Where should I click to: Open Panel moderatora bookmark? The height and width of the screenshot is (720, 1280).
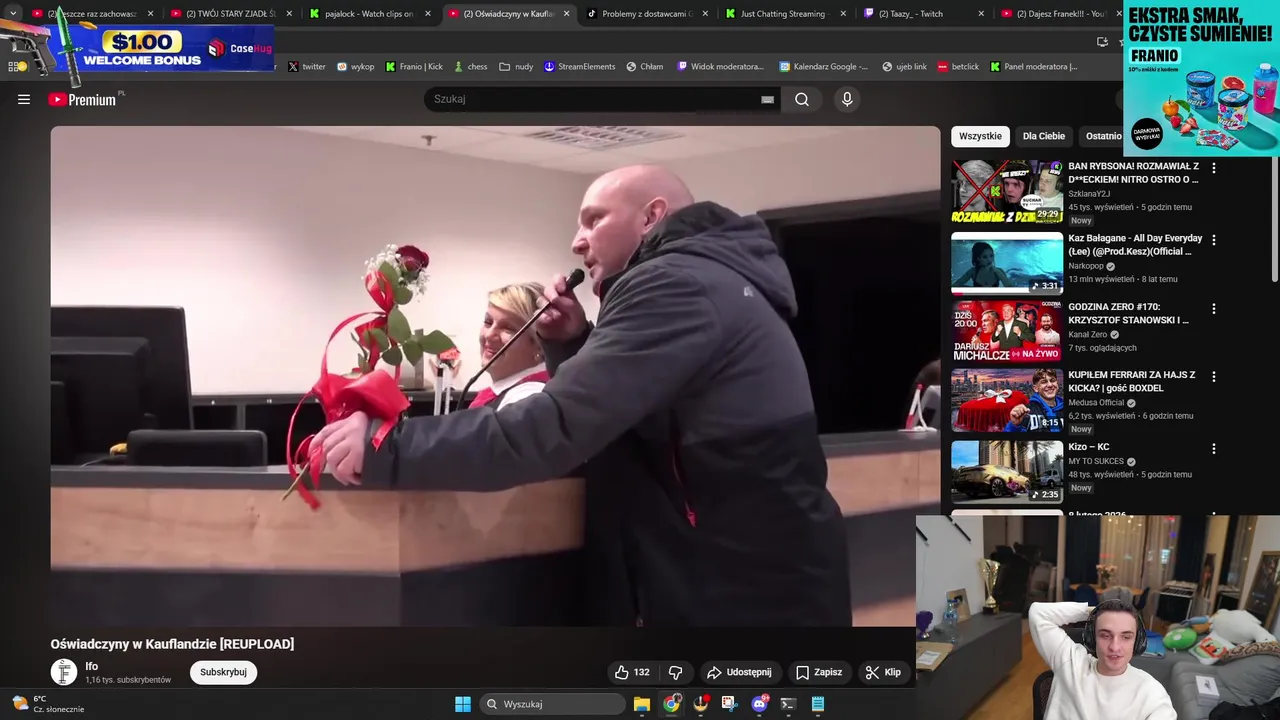(x=1033, y=66)
